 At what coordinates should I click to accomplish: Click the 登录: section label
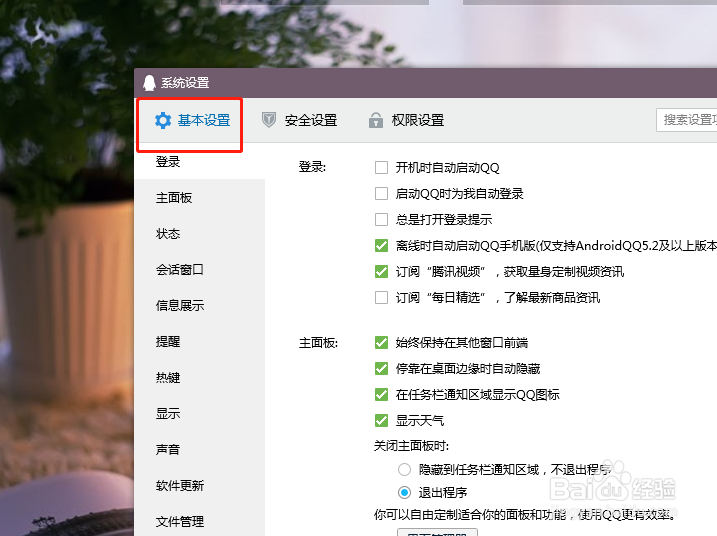pyautogui.click(x=312, y=167)
